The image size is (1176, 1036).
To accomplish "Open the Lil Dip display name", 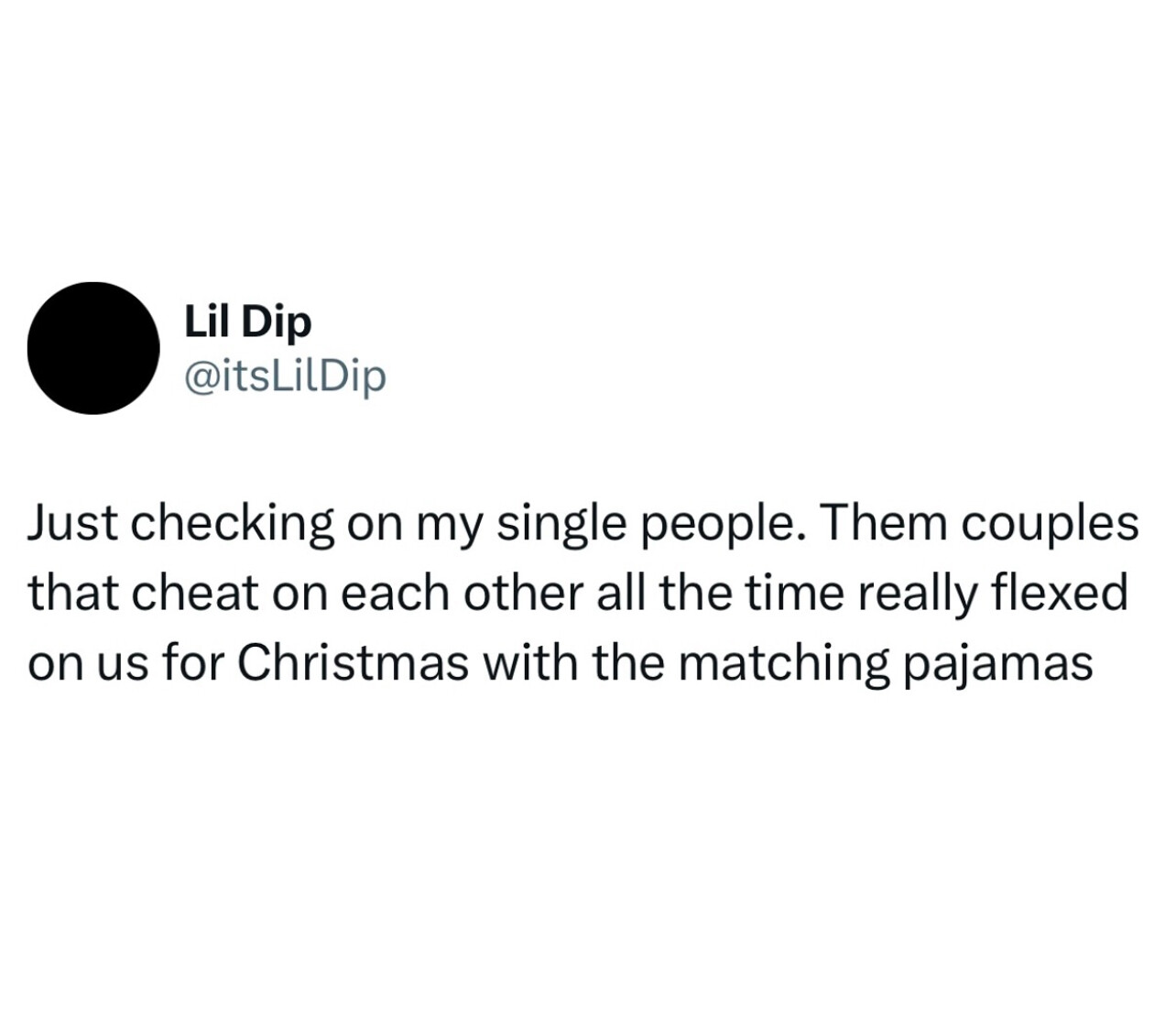I will (247, 322).
